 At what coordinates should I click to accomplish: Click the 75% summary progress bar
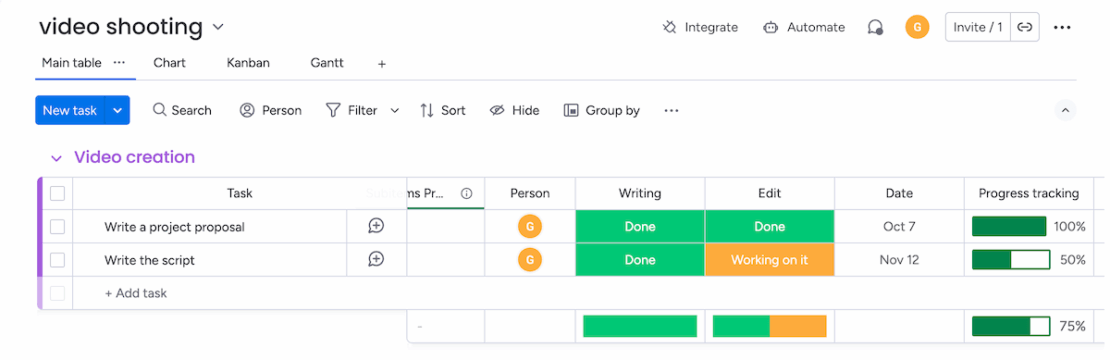click(1010, 326)
